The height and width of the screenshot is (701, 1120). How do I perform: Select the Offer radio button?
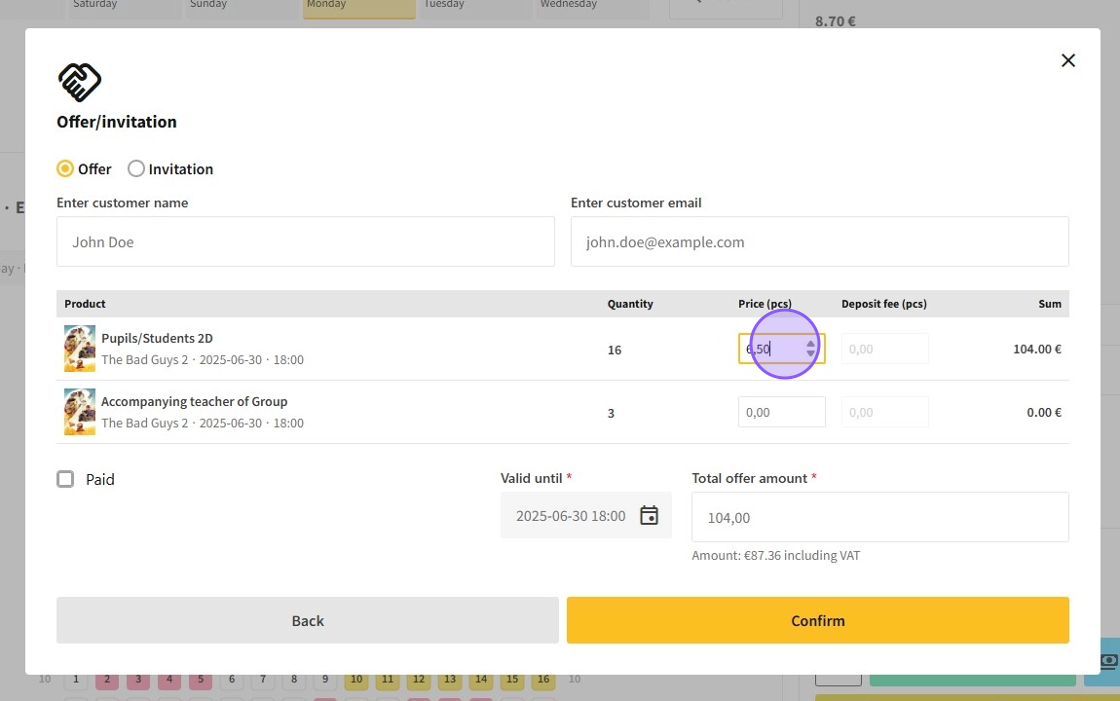tap(66, 169)
